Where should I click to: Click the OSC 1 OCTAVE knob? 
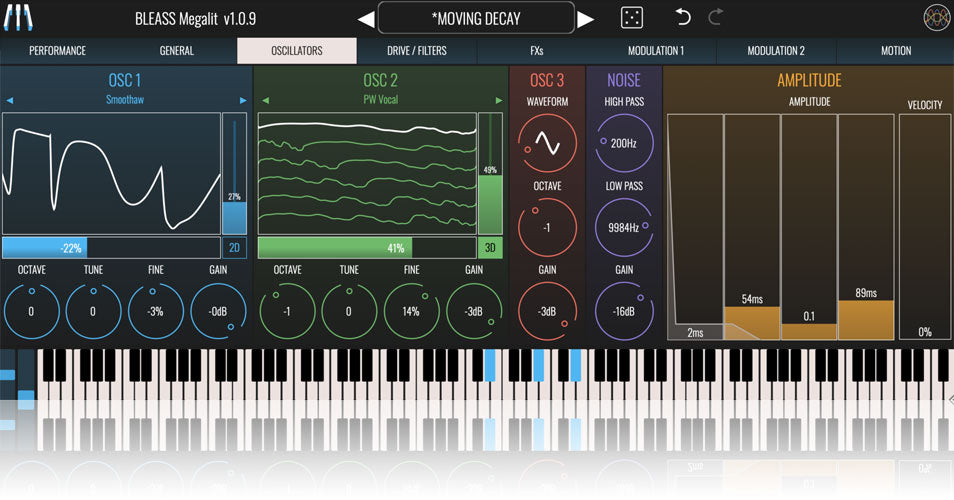click(32, 311)
